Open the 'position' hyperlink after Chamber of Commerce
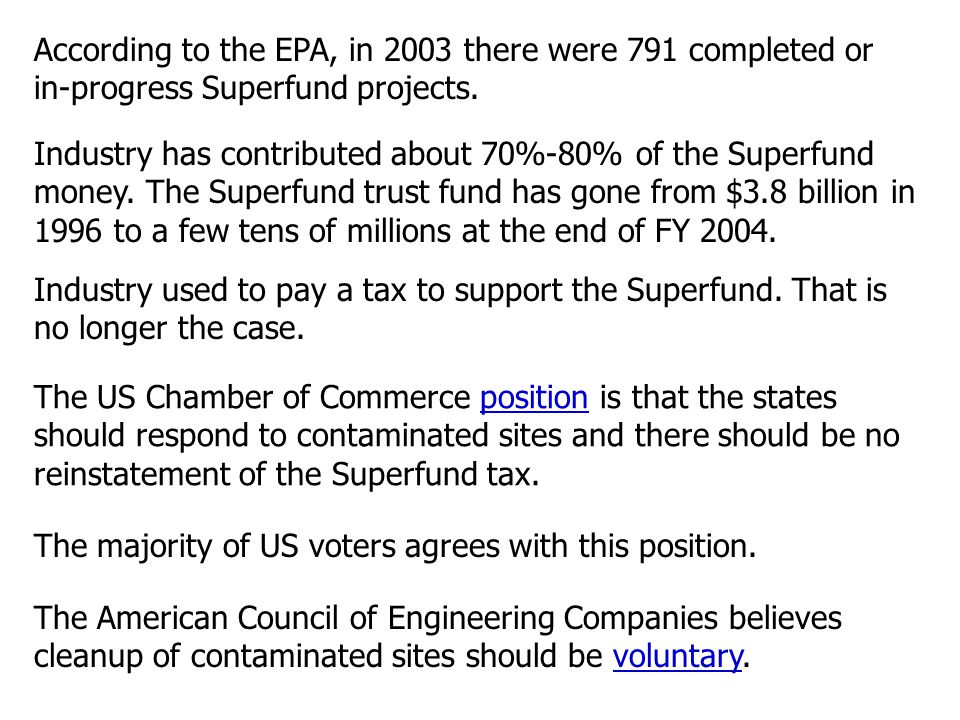 534,398
